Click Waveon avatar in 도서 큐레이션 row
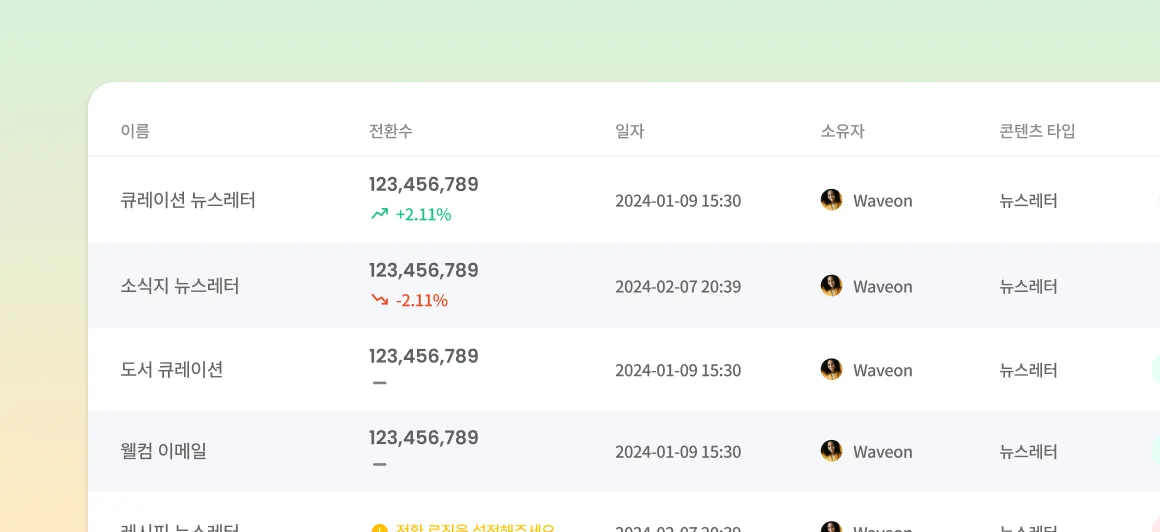 coord(832,369)
